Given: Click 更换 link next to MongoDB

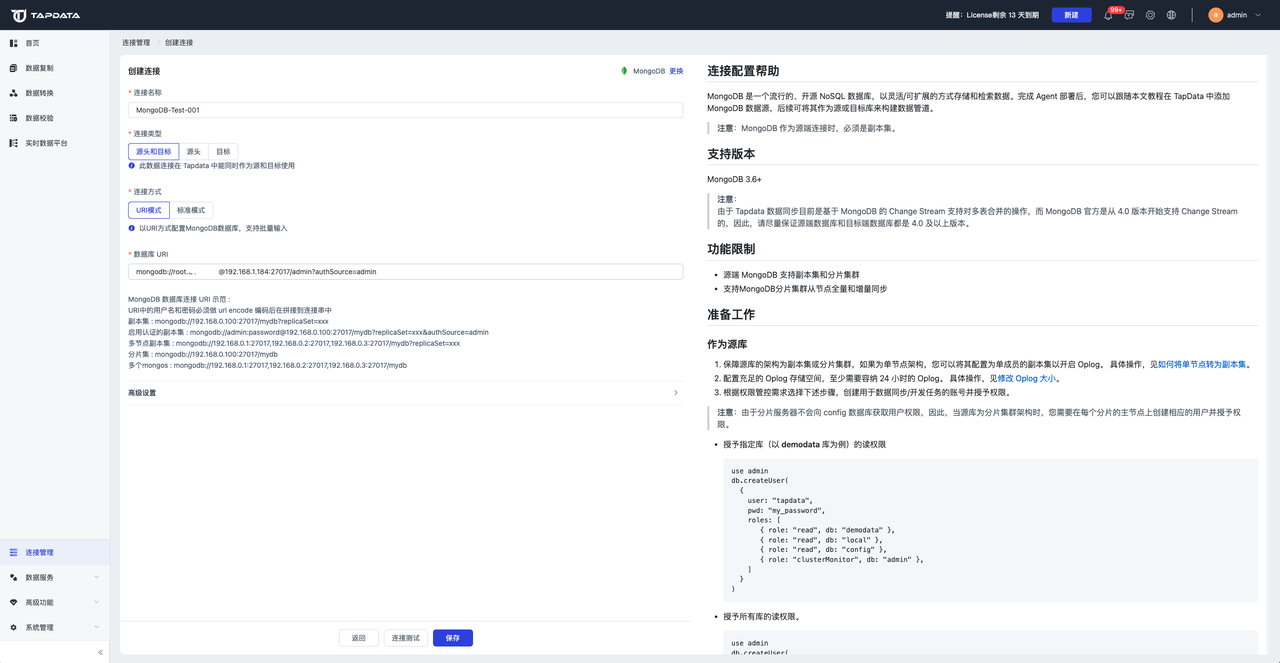Looking at the screenshot, I should (x=676, y=71).
